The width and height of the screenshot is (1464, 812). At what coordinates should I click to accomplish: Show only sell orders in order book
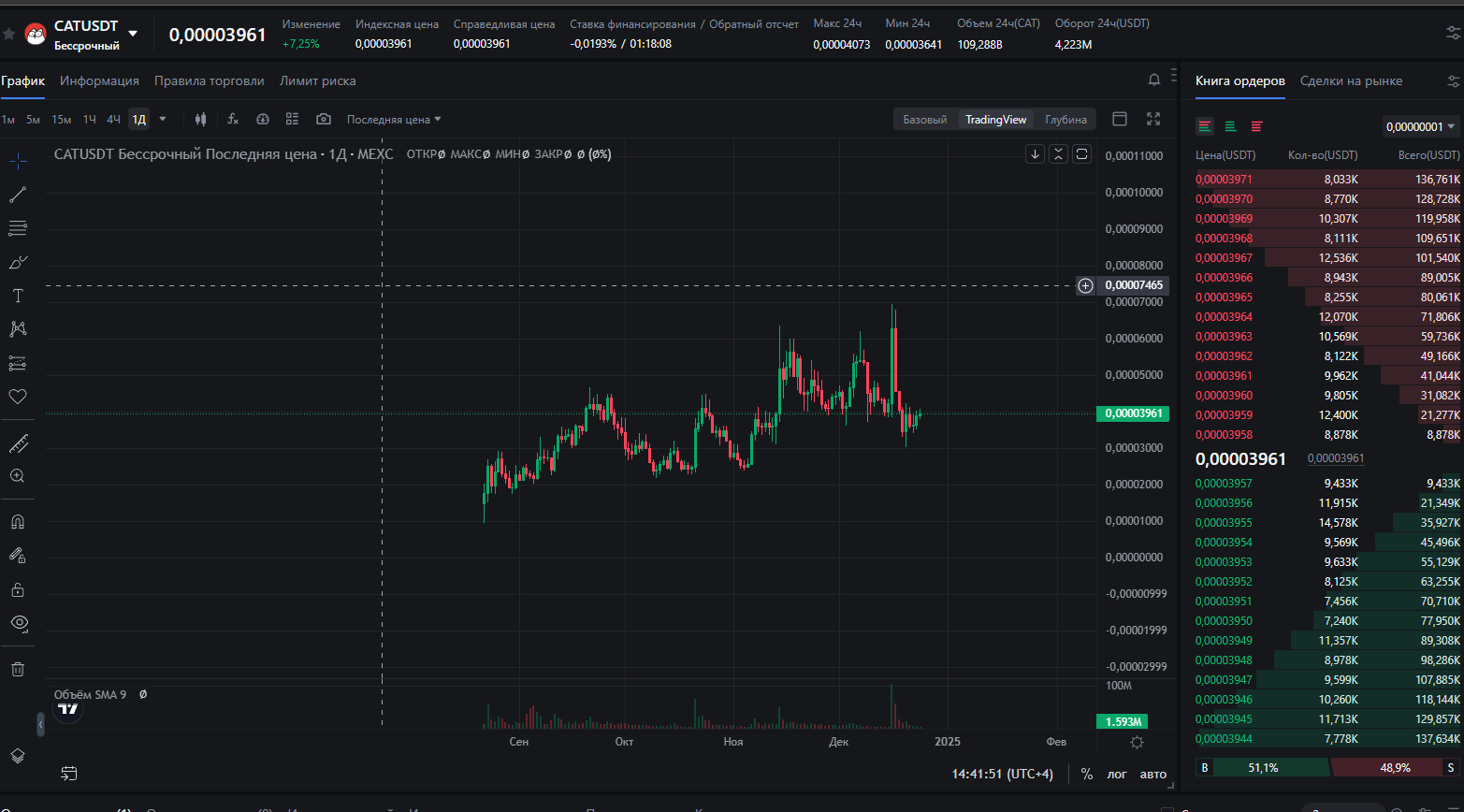pos(1256,126)
